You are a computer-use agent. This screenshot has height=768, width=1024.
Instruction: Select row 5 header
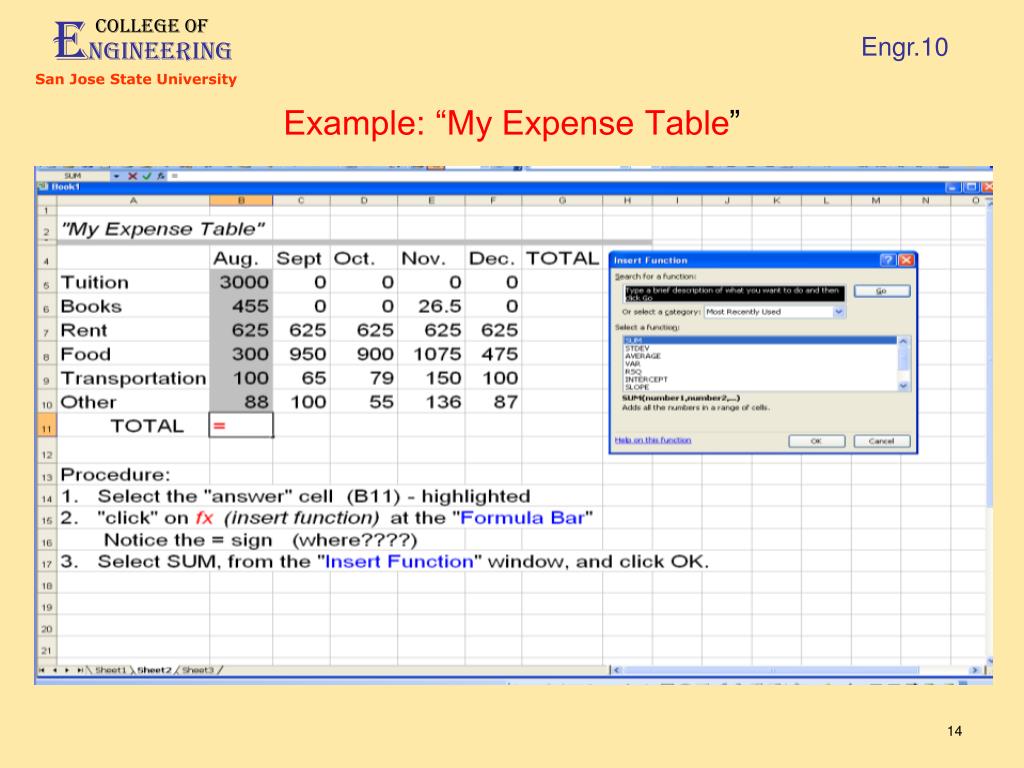click(x=46, y=283)
